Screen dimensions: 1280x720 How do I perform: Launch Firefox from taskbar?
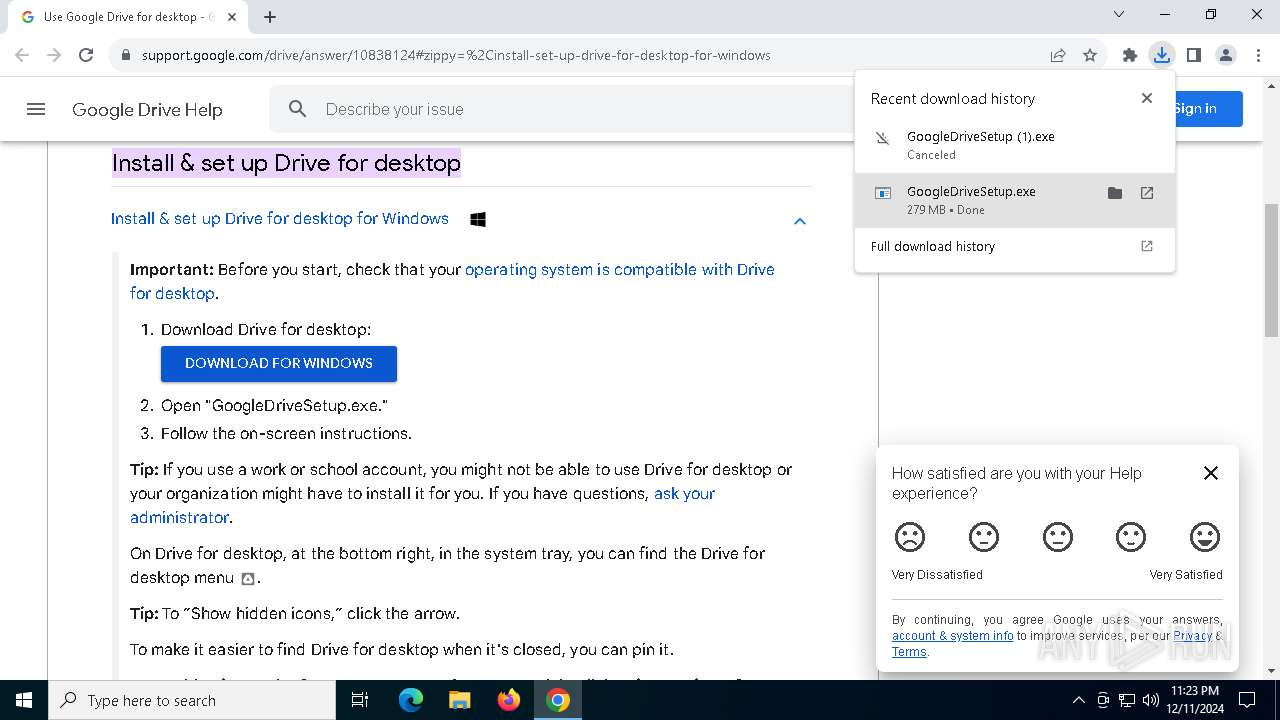[x=509, y=700]
